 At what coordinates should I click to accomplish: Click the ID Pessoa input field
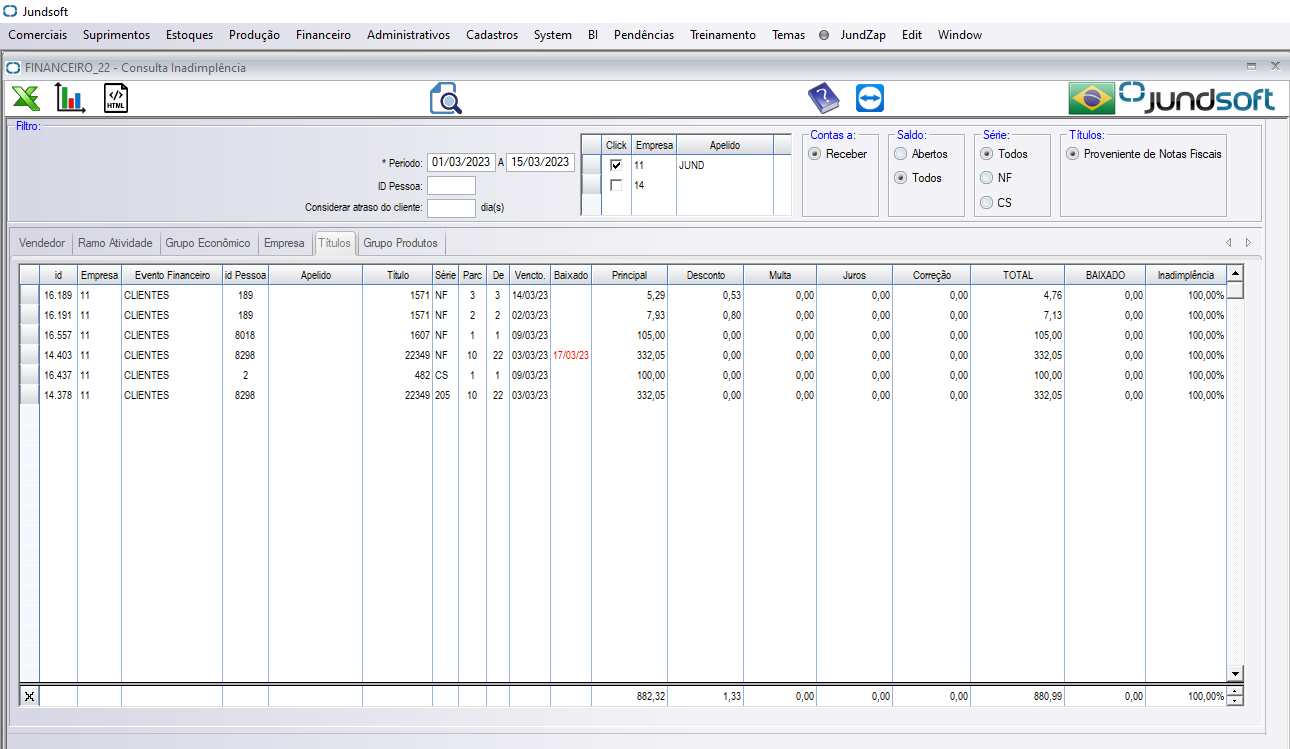451,185
